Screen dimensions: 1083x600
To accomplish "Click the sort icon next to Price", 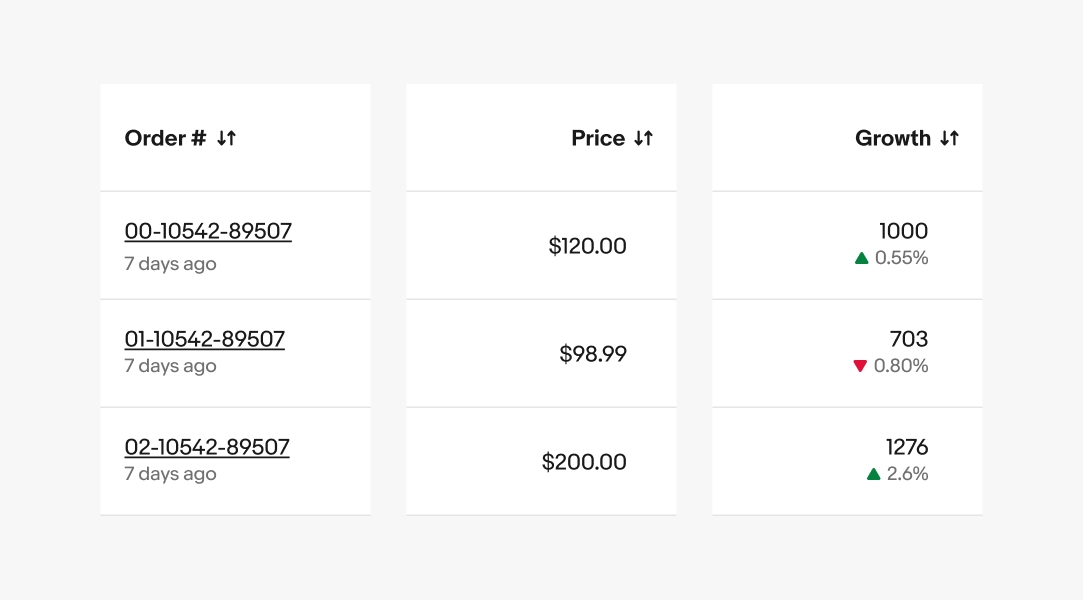I will coord(645,138).
